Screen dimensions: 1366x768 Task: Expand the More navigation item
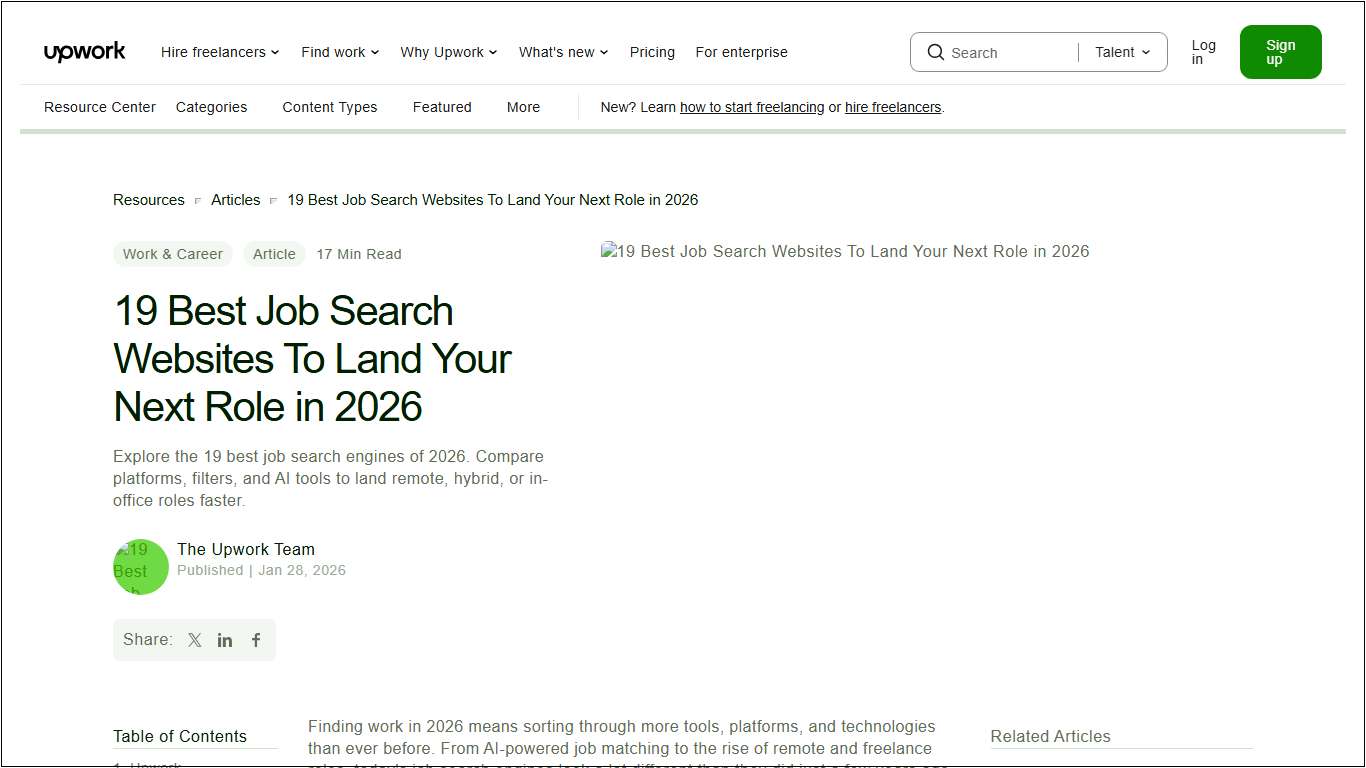coord(523,107)
